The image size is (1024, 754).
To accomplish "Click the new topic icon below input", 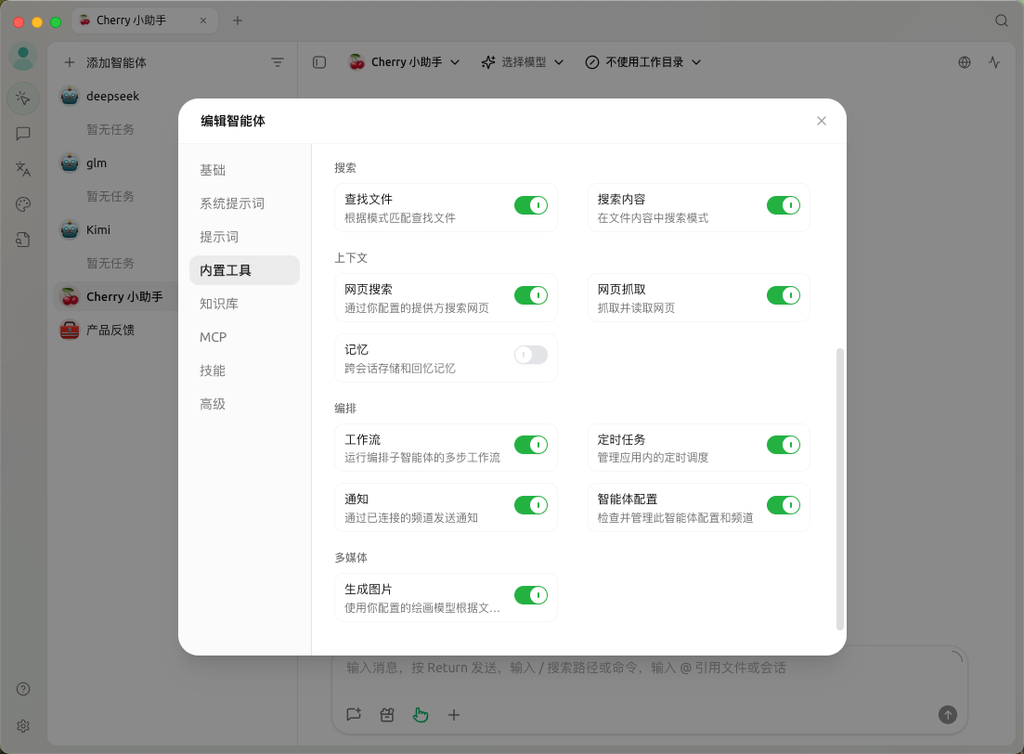I will click(x=354, y=715).
